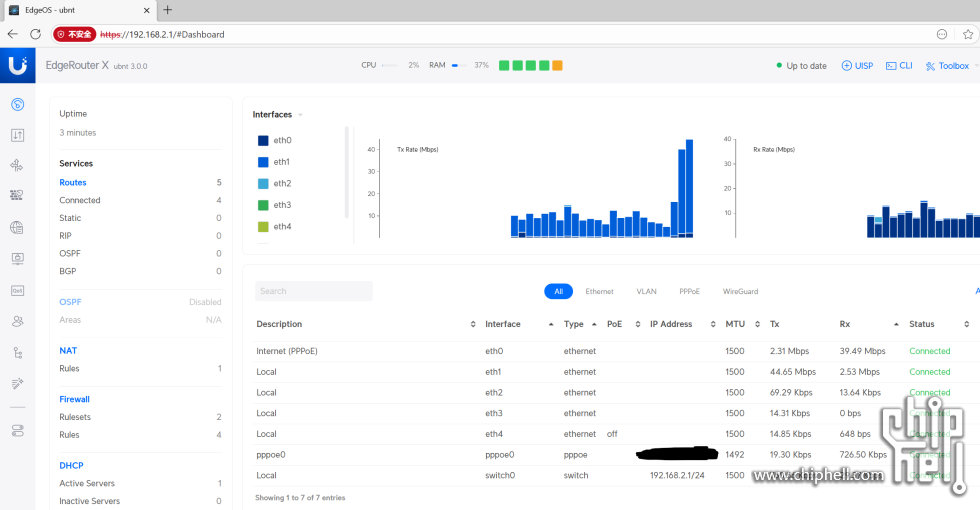Open the Firewall link
The image size is (980, 510).
[74, 399]
